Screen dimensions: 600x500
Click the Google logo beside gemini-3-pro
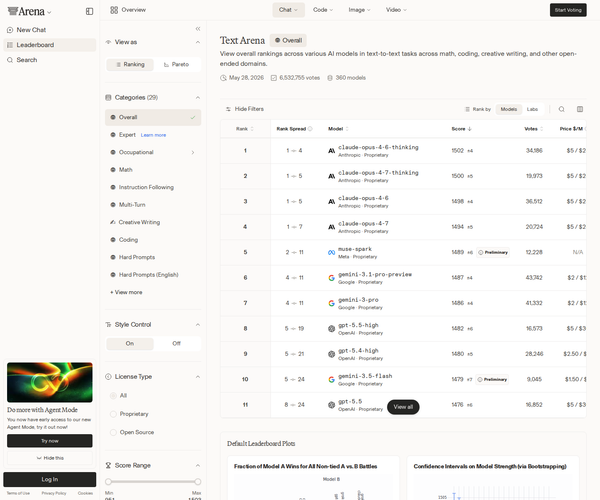(x=331, y=303)
